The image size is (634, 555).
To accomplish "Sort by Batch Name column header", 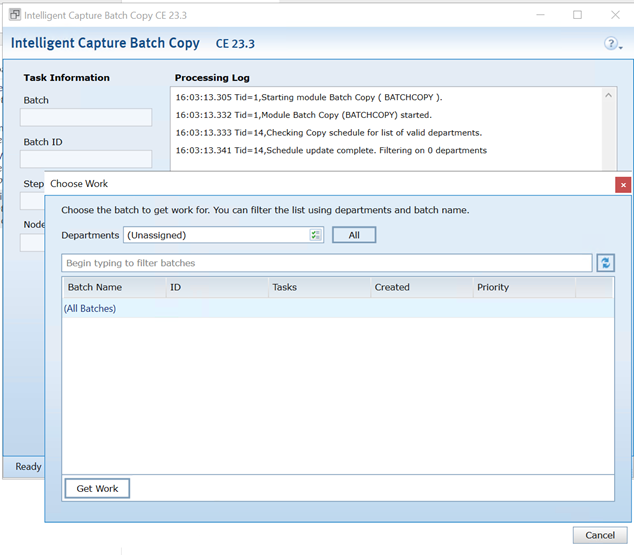I will [115, 287].
